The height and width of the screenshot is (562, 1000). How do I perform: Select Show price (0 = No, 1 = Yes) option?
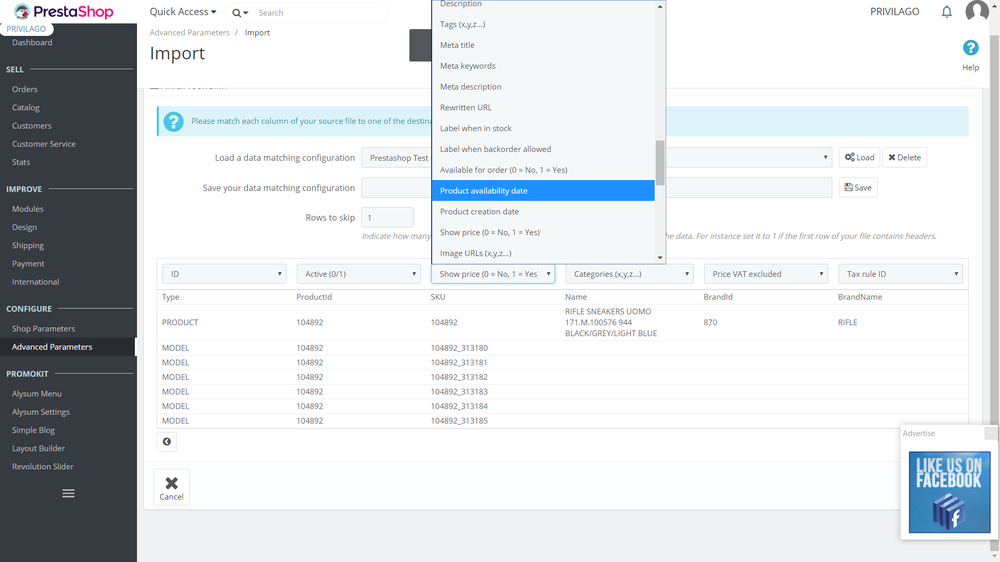(543, 232)
